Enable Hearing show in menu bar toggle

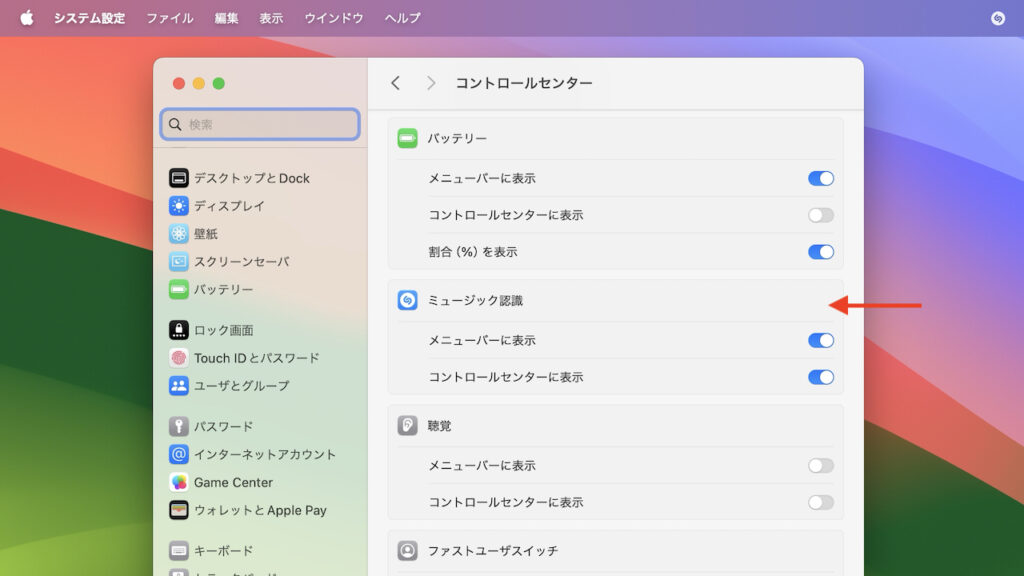(x=820, y=465)
